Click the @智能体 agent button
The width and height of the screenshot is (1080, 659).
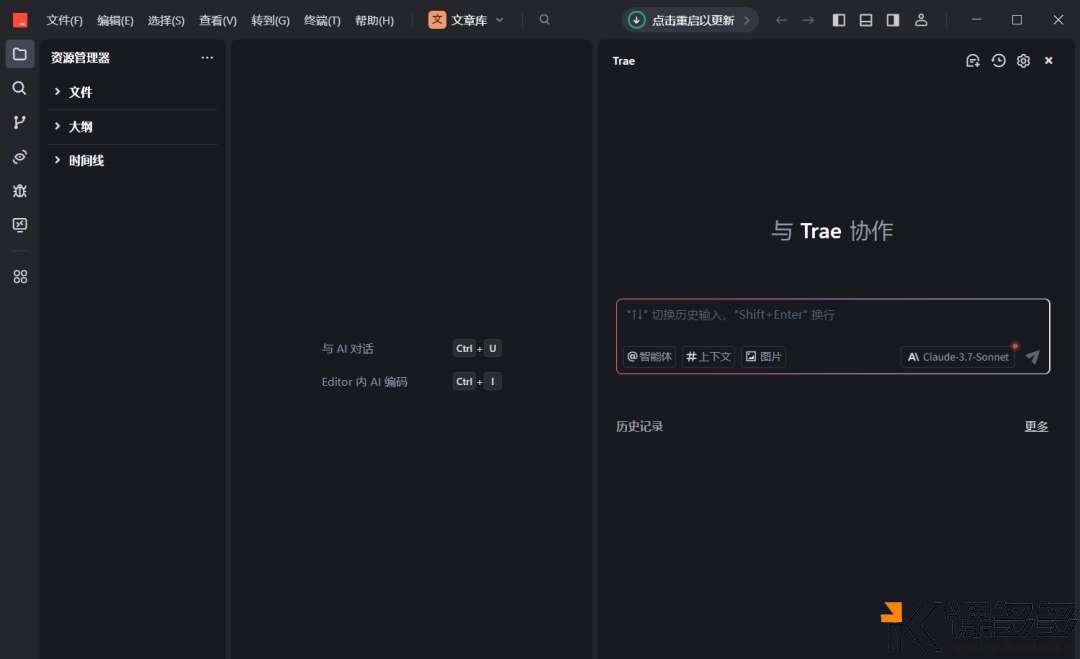(649, 357)
